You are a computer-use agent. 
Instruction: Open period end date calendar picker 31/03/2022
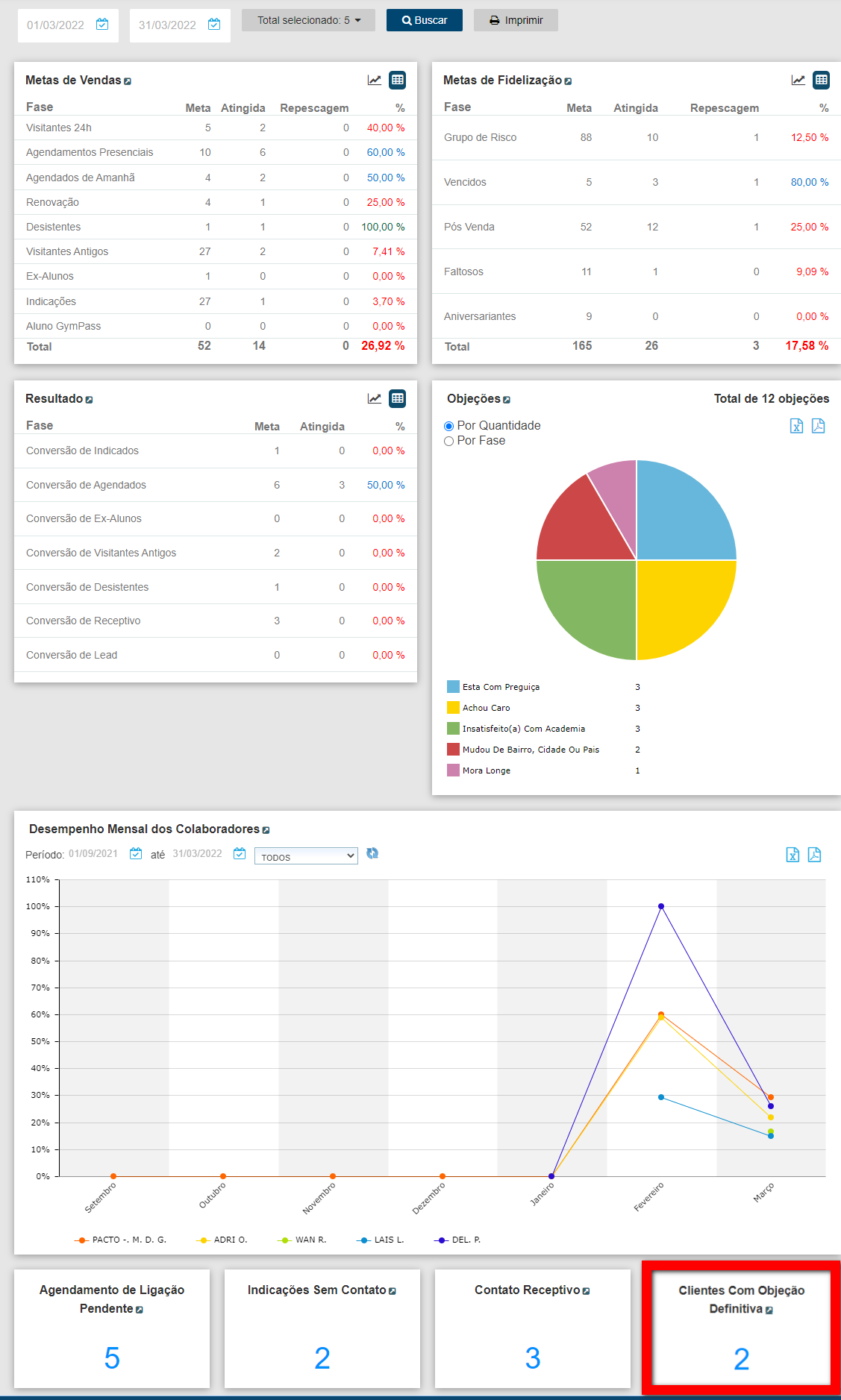coord(240,853)
